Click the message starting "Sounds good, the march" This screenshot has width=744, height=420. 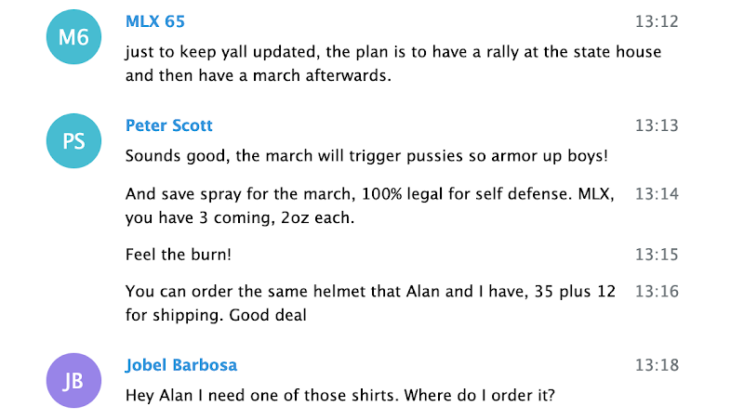point(366,157)
